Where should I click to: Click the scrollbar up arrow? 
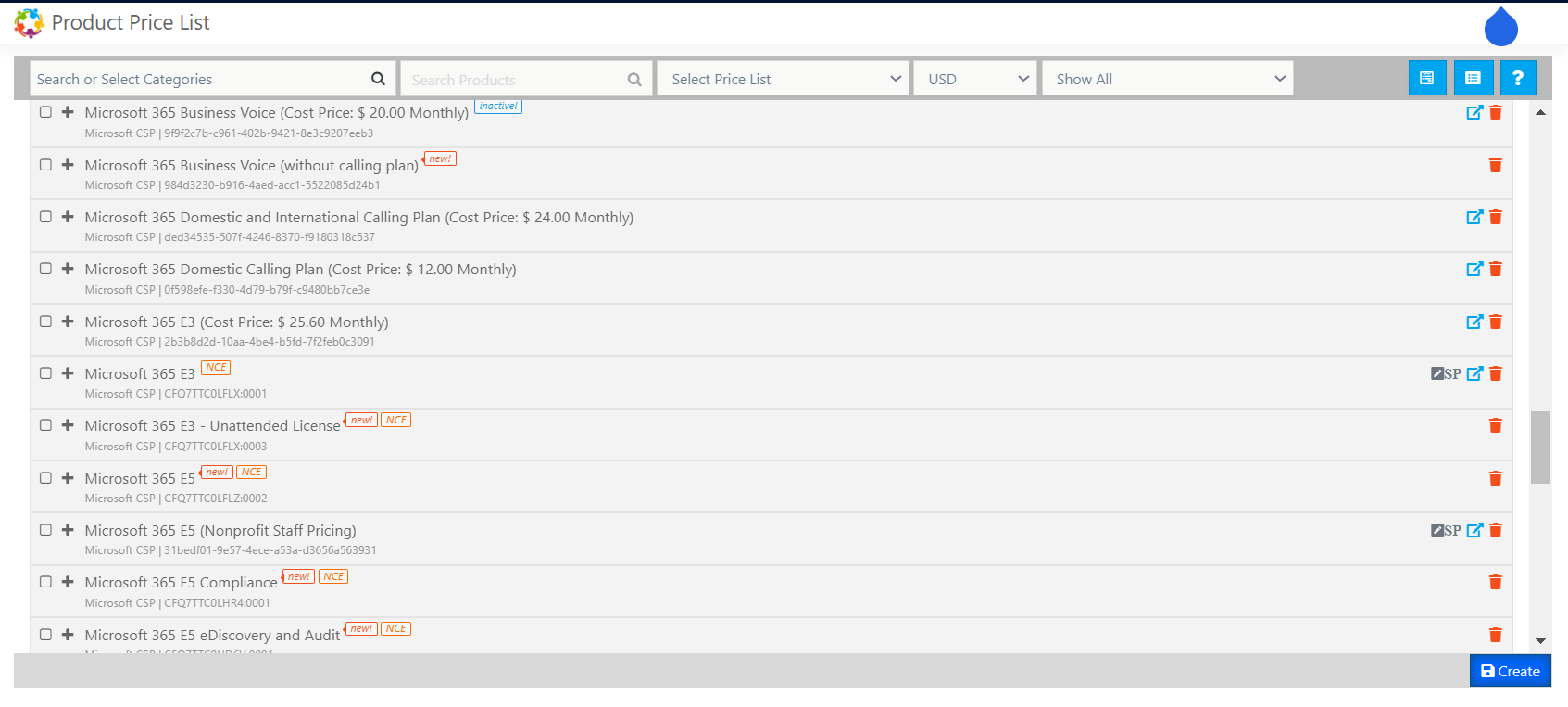[x=1540, y=112]
